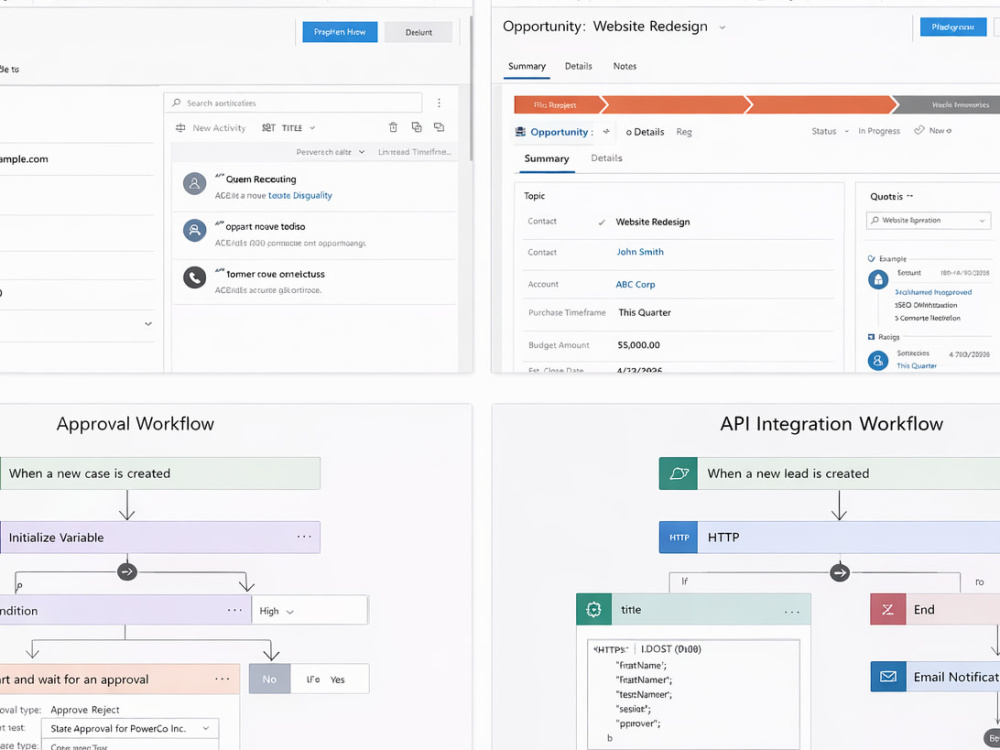Click the blue button at top right of Opportunity

[953, 27]
